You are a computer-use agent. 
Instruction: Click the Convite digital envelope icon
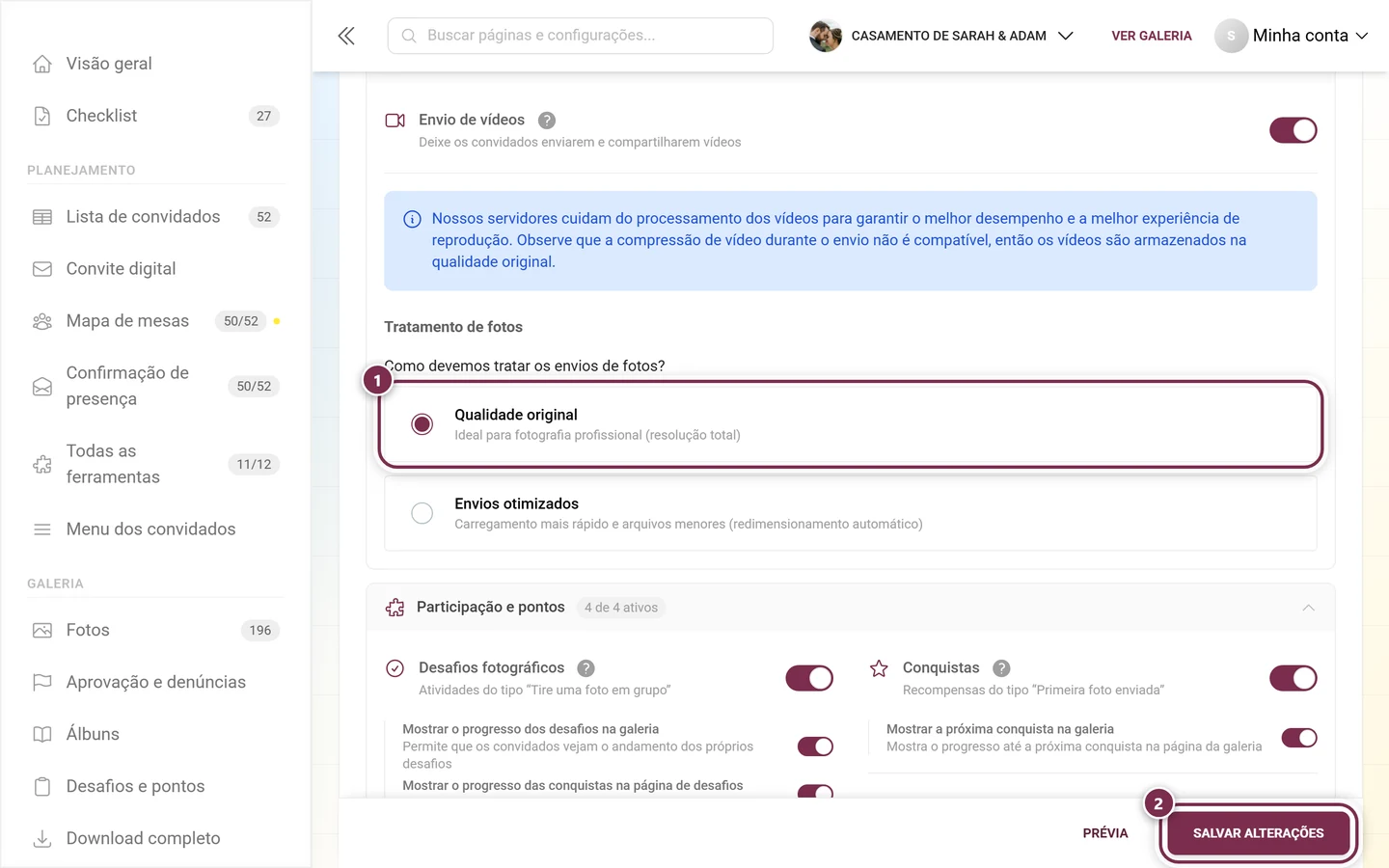[42, 269]
